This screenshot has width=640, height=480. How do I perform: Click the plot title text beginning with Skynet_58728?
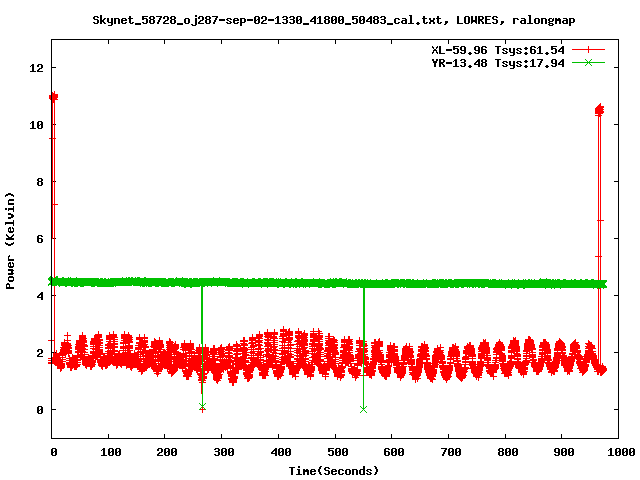click(334, 20)
